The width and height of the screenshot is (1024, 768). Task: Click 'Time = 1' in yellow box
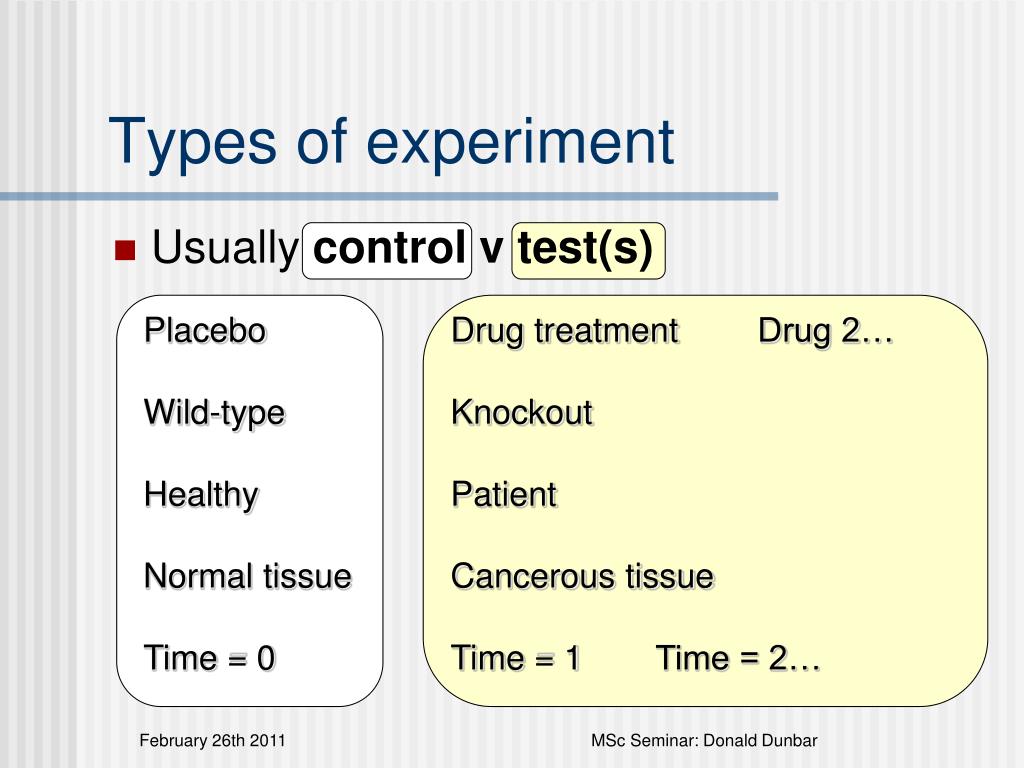coord(516,658)
